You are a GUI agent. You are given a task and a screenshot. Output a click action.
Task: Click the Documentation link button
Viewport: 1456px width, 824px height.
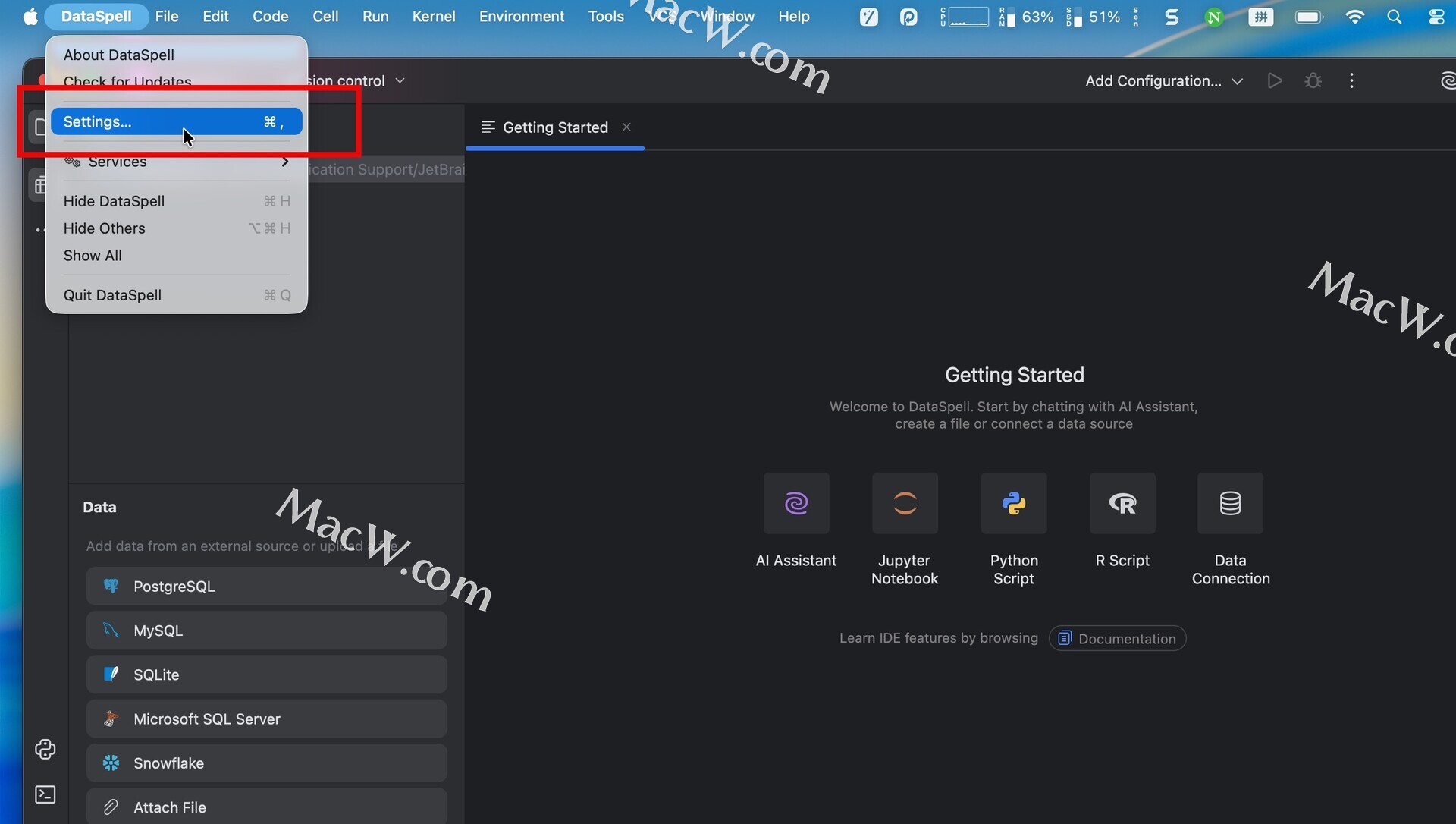pyautogui.click(x=1116, y=638)
